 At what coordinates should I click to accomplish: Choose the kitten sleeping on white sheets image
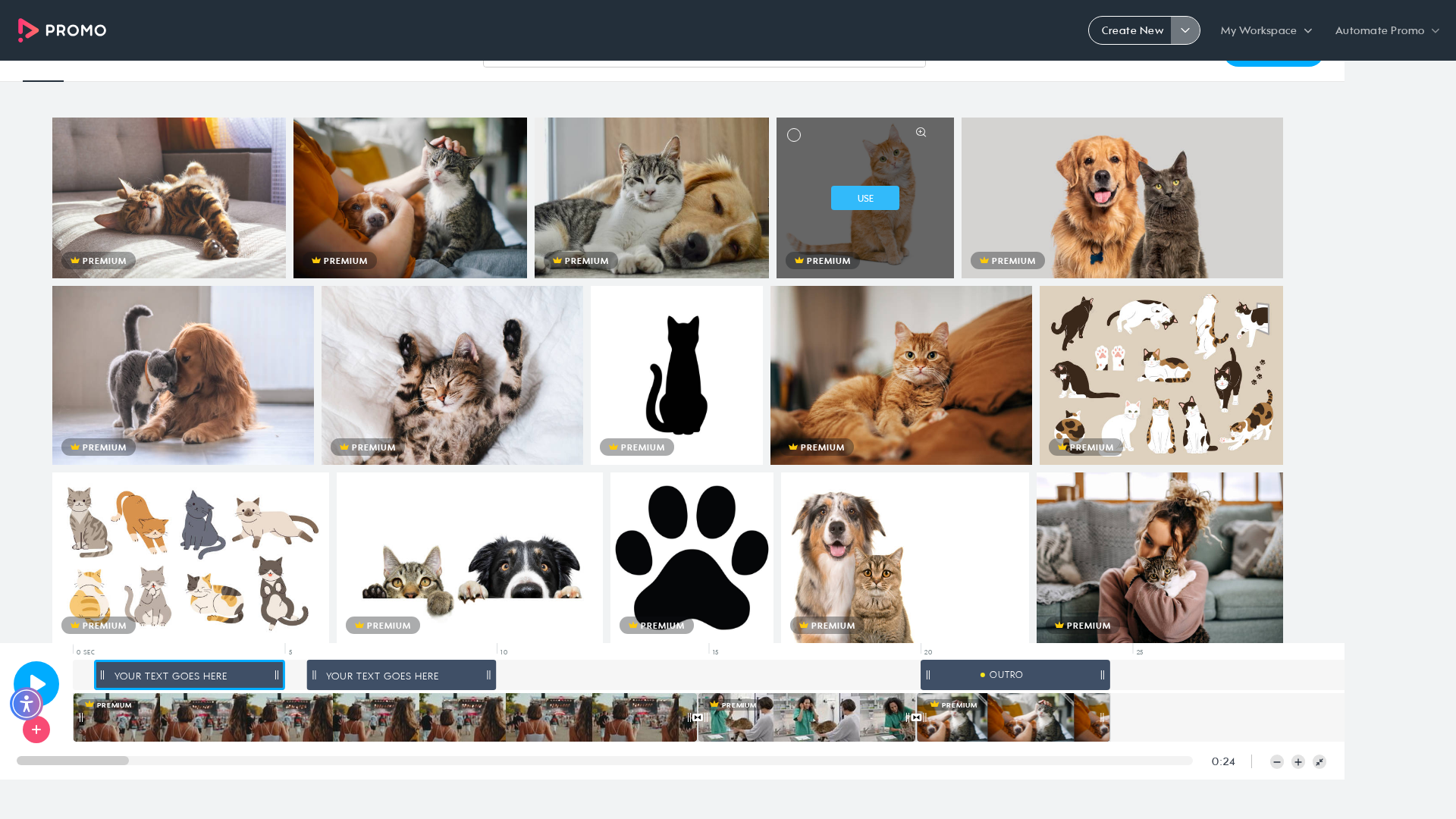[452, 375]
